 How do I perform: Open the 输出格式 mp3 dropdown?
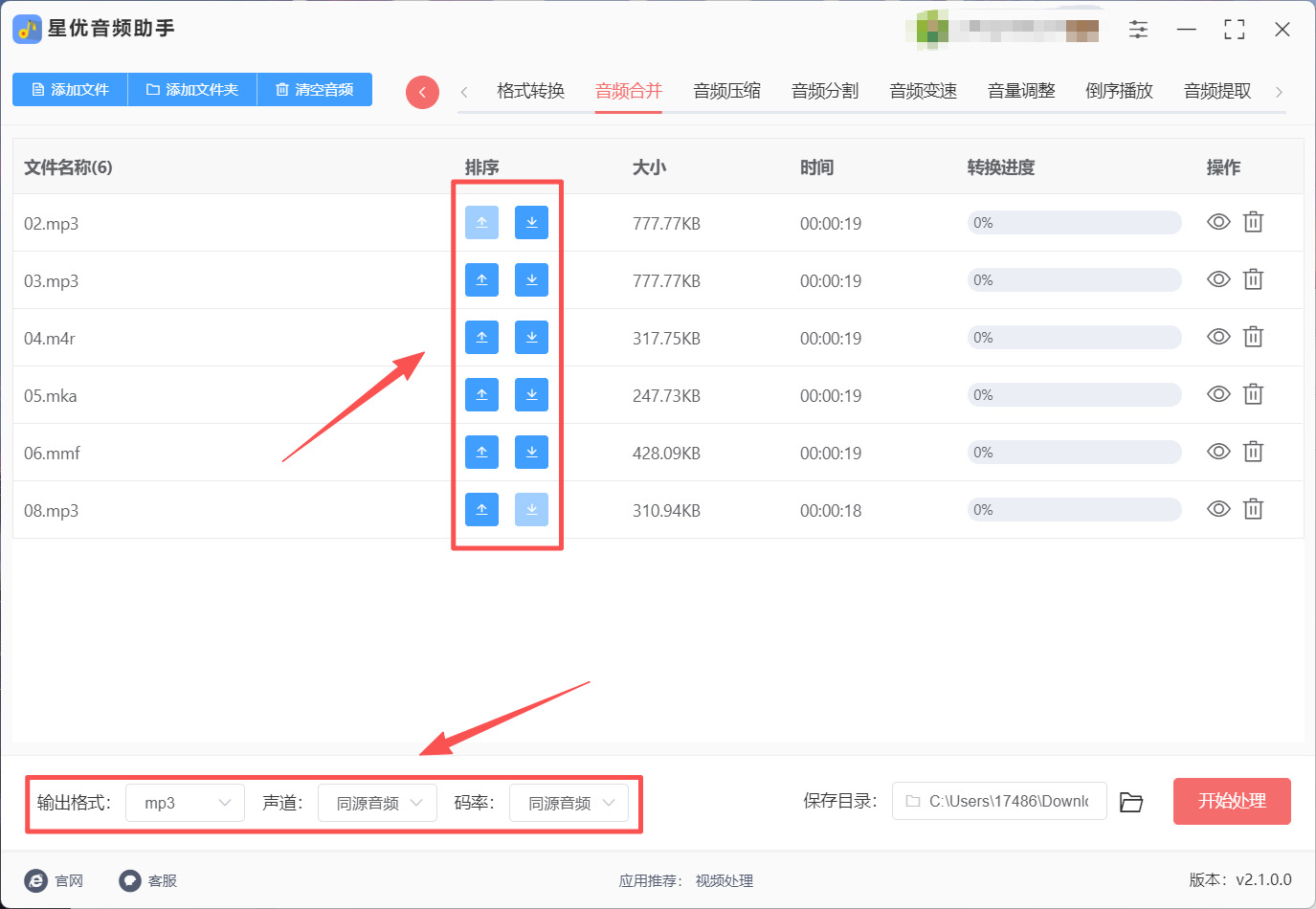click(x=186, y=803)
